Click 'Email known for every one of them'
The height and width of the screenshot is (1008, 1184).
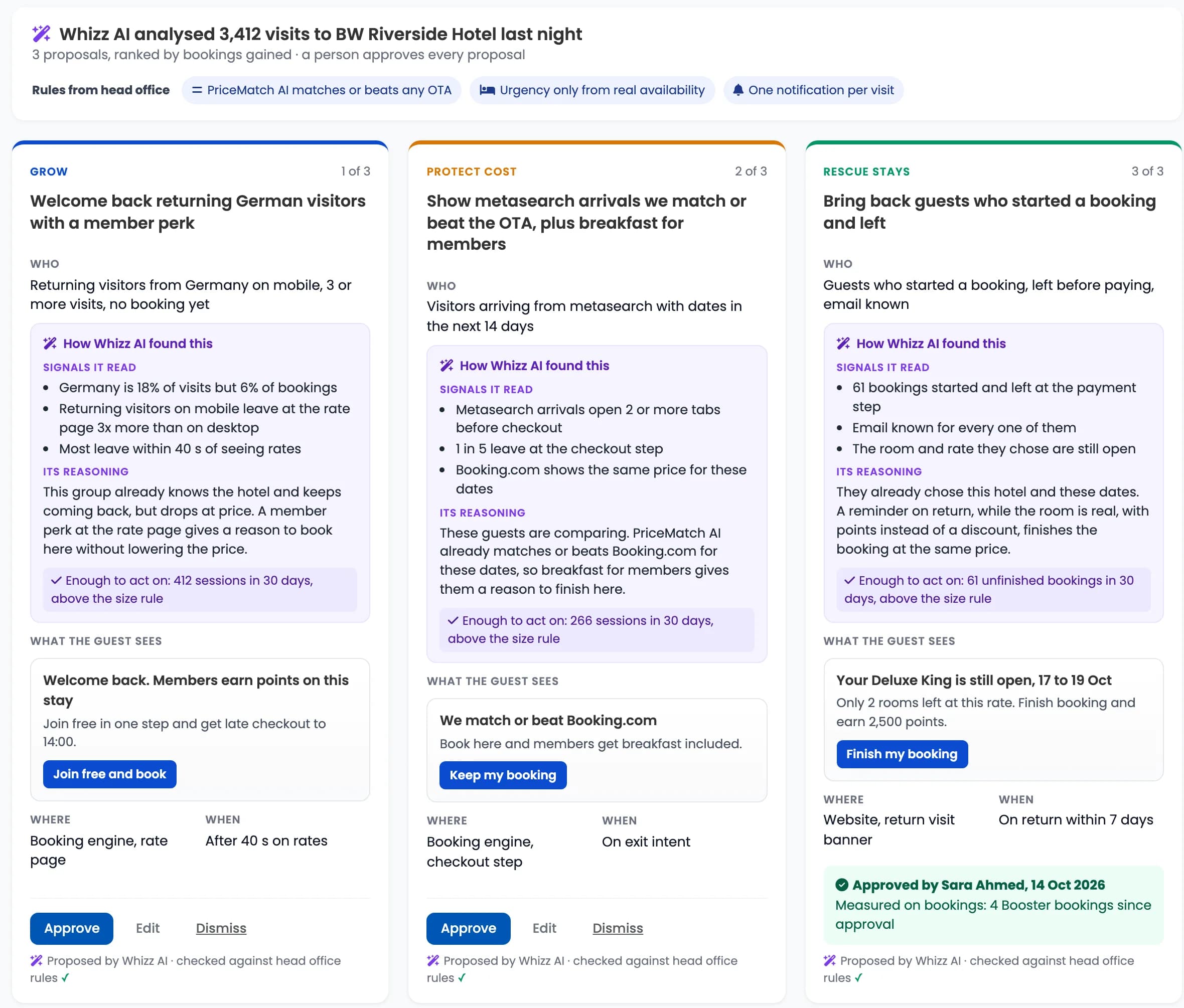tap(964, 427)
